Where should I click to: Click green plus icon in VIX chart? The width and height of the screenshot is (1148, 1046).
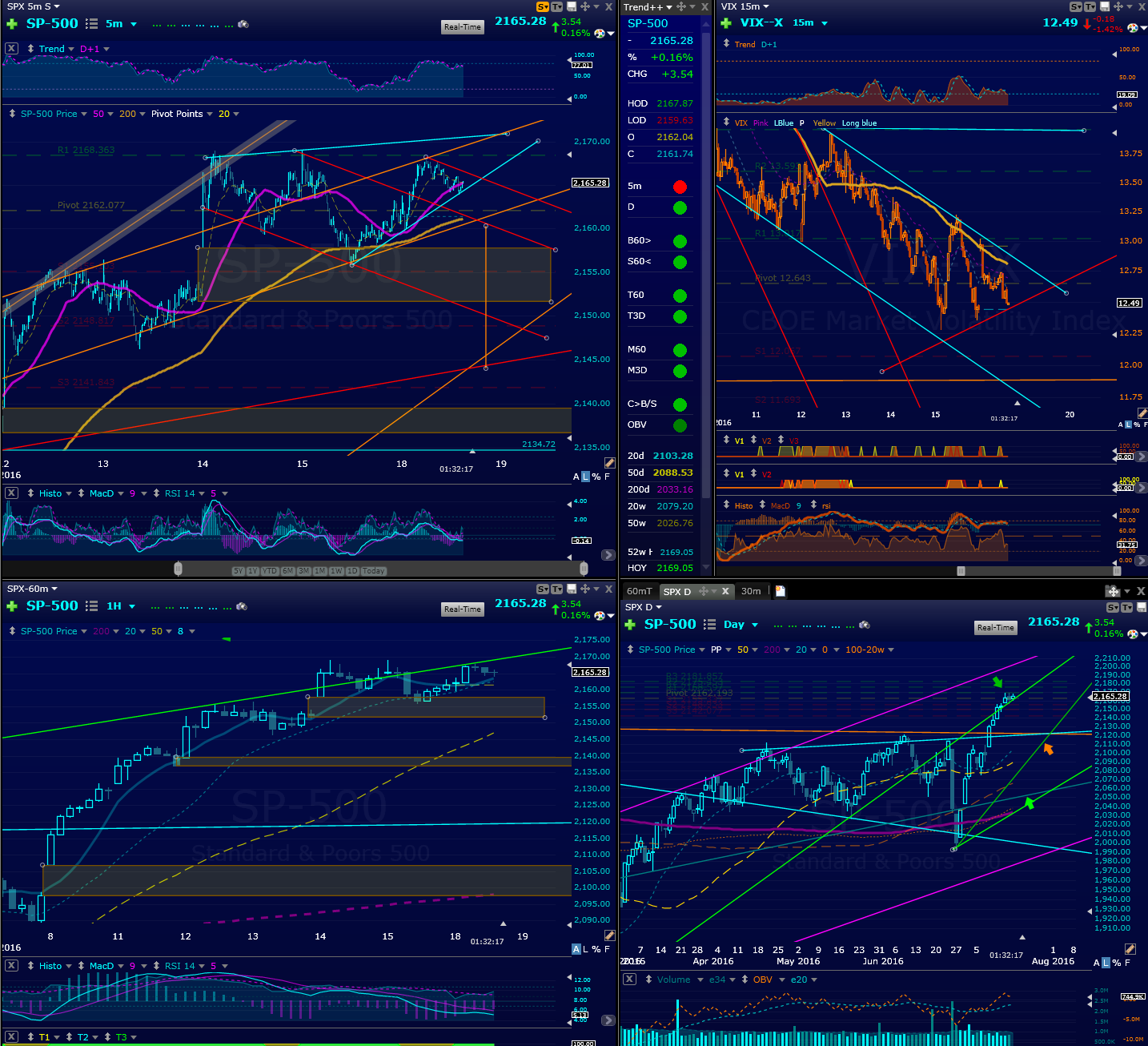726,23
